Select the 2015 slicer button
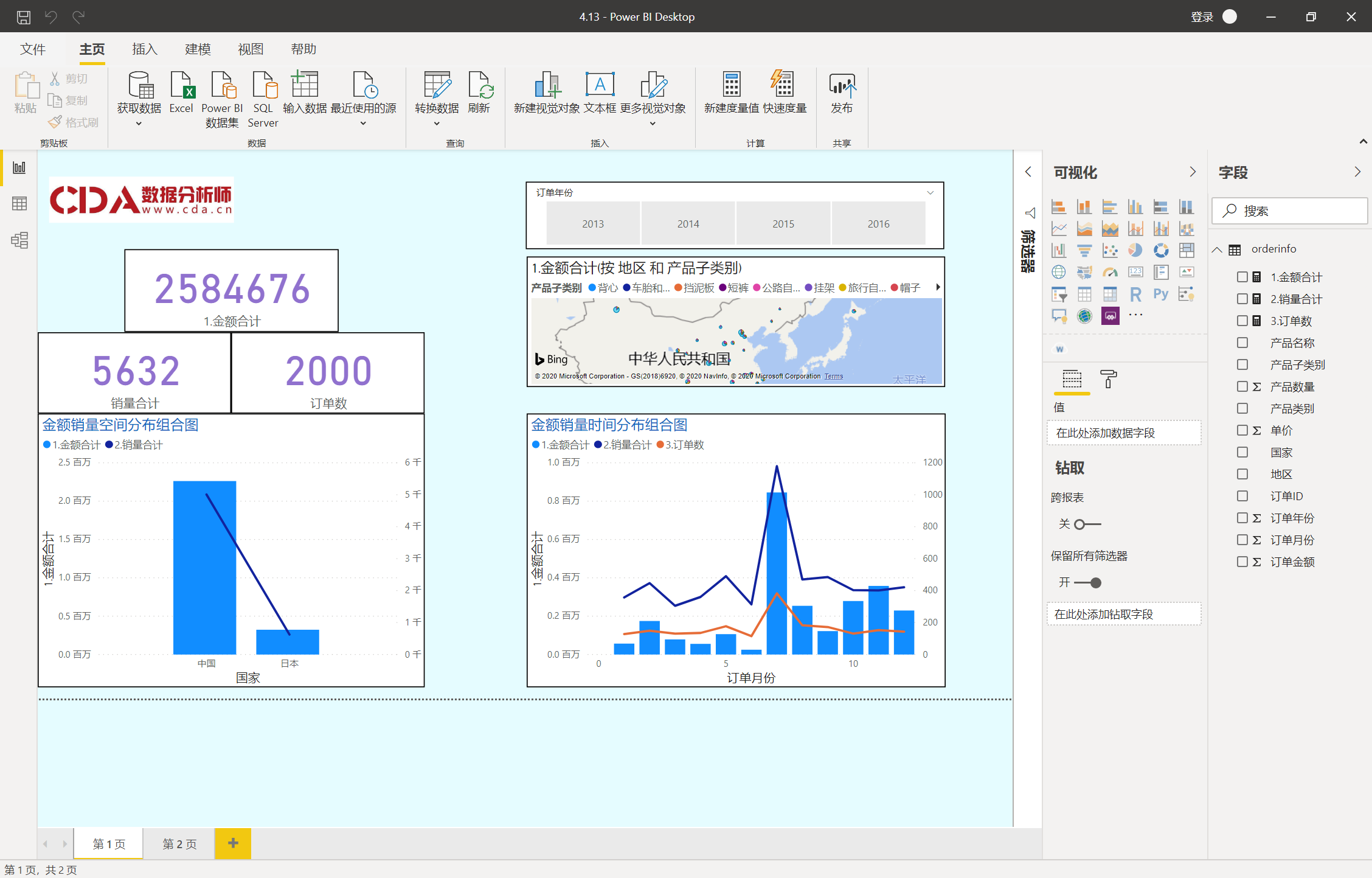Viewport: 1372px width, 878px height. pos(783,224)
